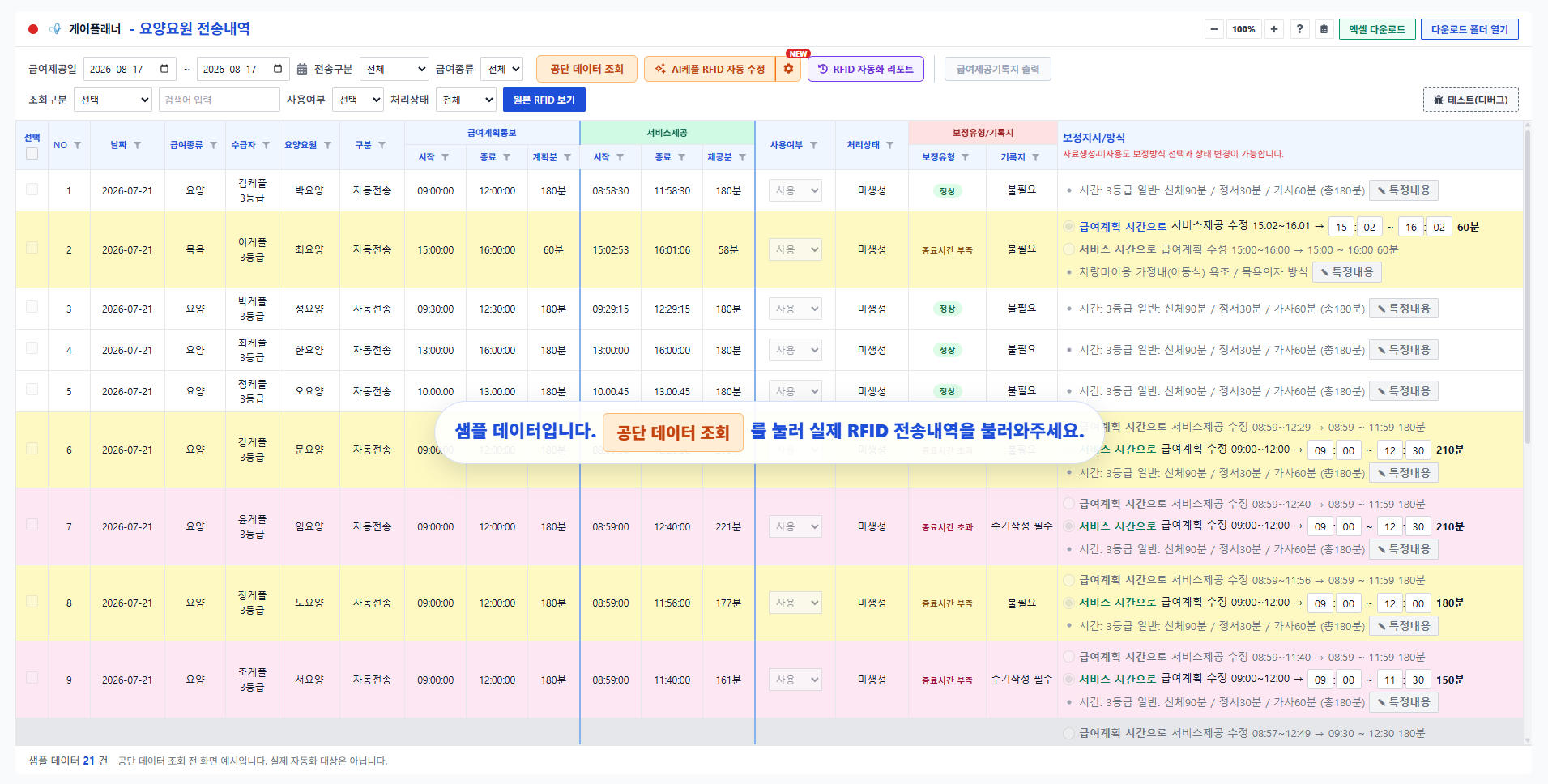
Task: Toggle the select-all header checkbox
Action: pos(32,154)
